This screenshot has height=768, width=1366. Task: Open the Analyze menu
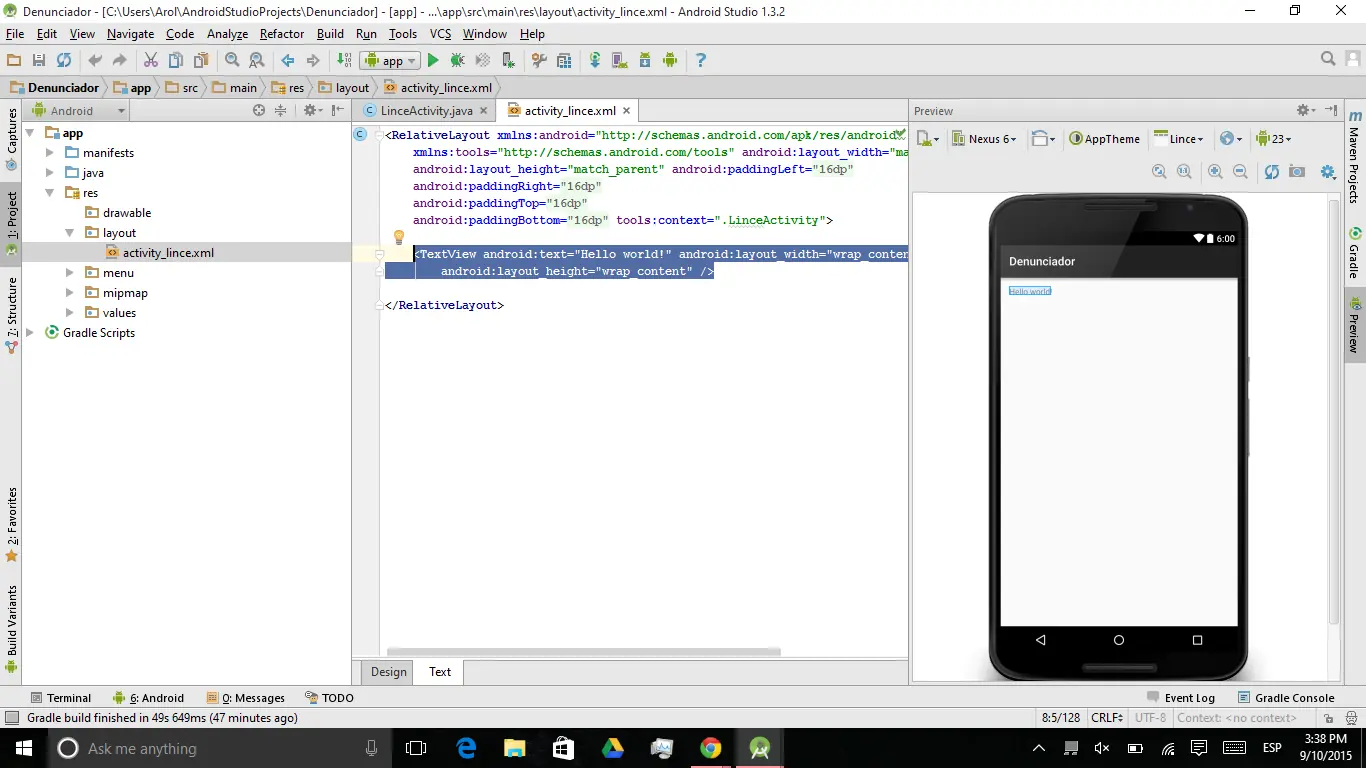pyautogui.click(x=227, y=34)
